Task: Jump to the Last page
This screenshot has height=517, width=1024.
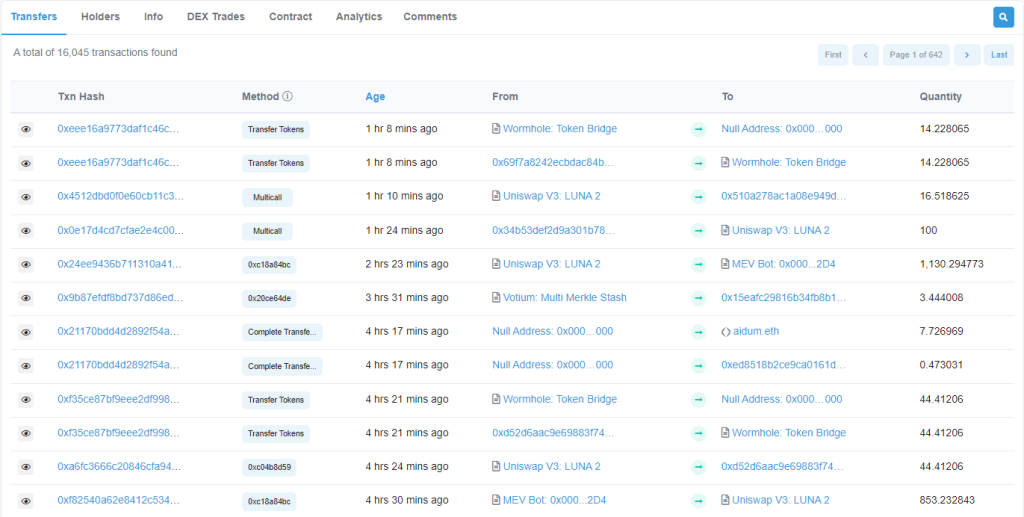Action: 999,55
